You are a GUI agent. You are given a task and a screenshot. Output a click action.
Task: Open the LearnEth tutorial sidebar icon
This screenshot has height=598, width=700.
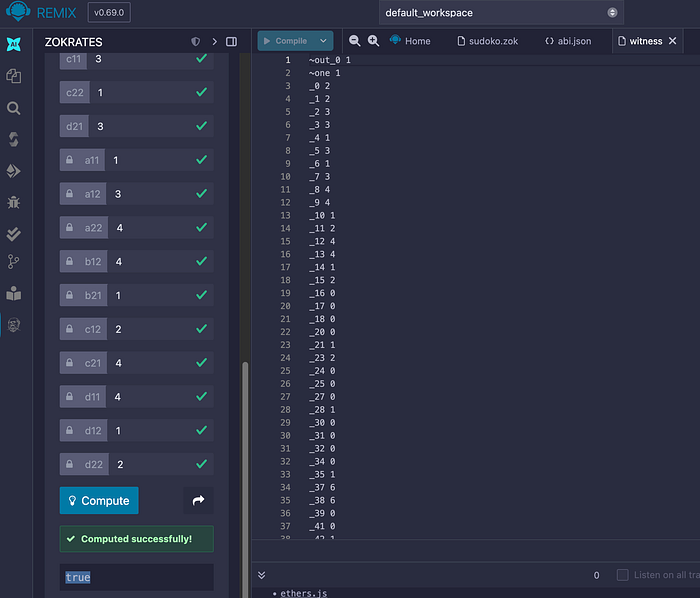[13, 293]
